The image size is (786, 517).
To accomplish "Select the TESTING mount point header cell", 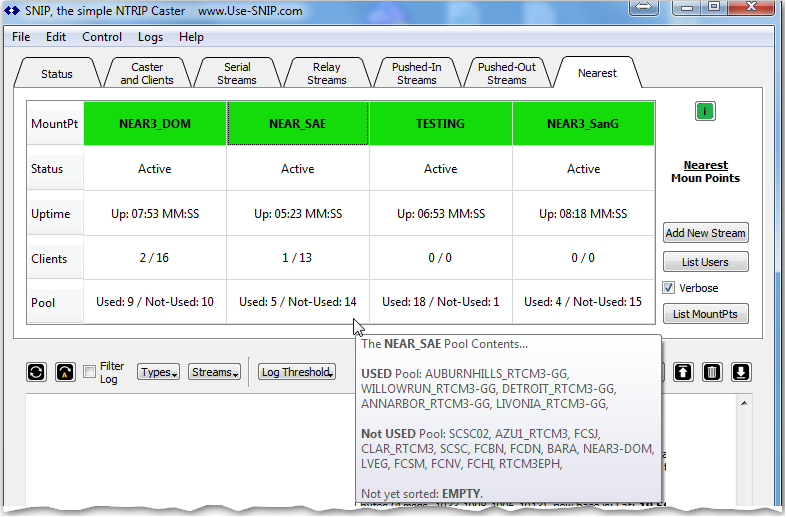I will click(x=440, y=124).
